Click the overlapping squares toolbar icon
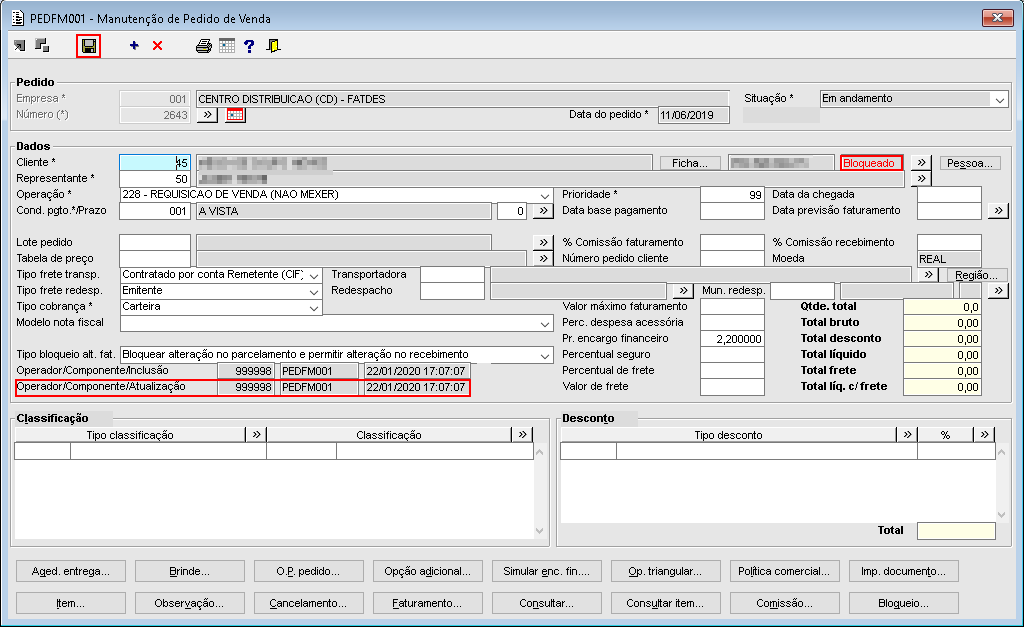Screen dimensions: 1024x627 (42, 46)
